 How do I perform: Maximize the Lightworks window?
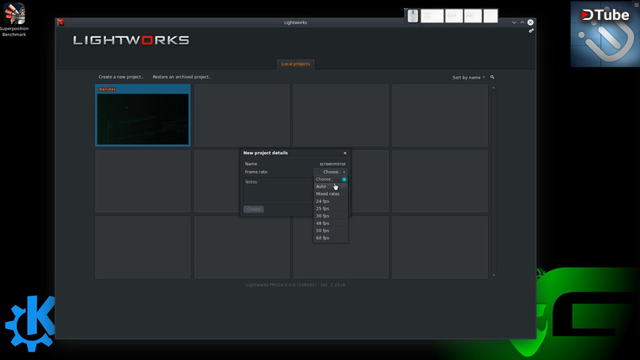[x=522, y=22]
